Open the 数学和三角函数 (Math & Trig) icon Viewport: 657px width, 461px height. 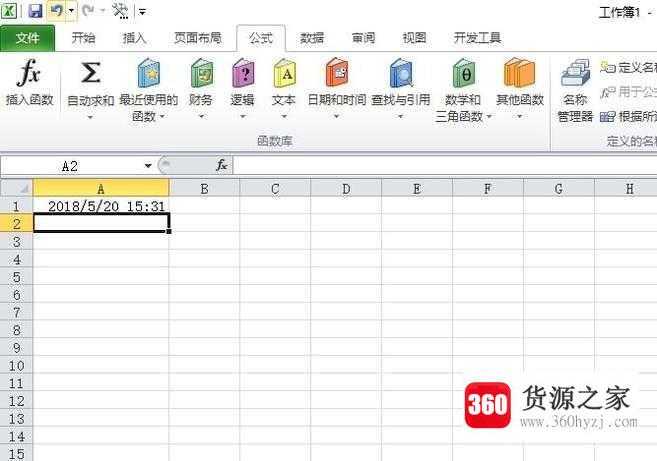click(x=463, y=73)
